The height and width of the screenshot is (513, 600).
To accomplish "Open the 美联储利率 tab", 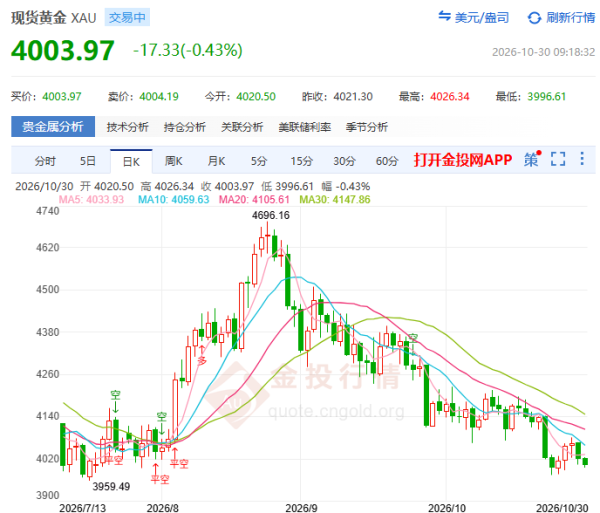I will pos(305,127).
